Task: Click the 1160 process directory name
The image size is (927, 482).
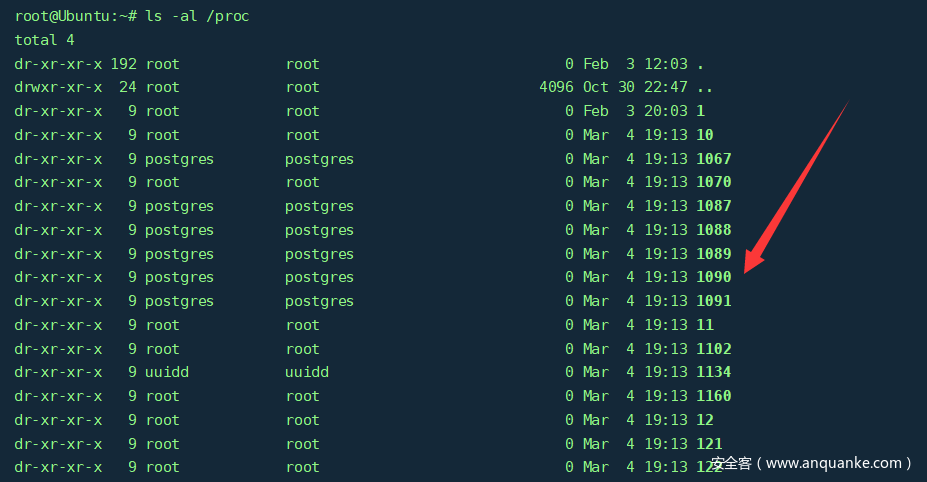Action: [x=714, y=396]
